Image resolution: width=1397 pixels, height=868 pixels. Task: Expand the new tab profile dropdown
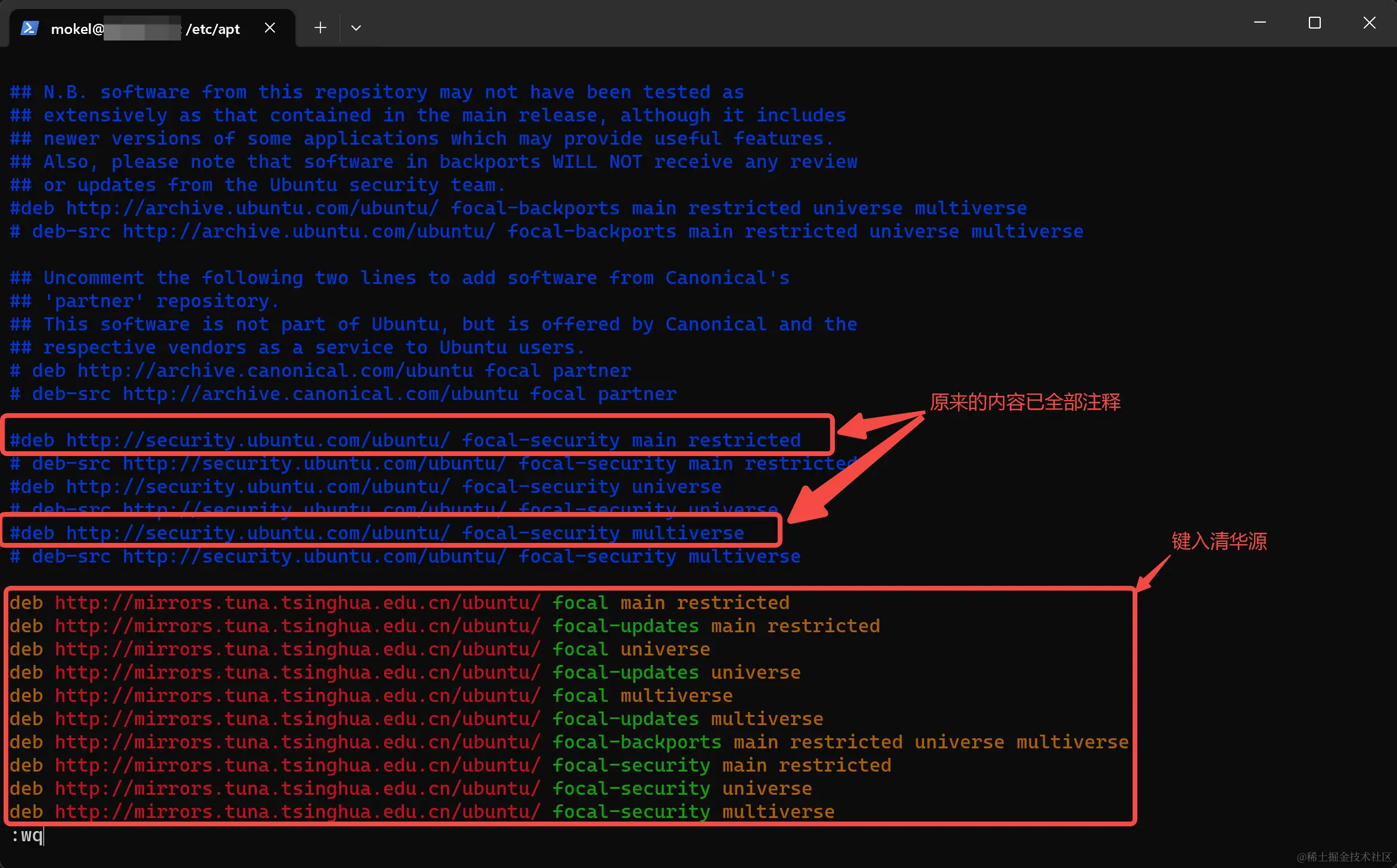coord(356,28)
